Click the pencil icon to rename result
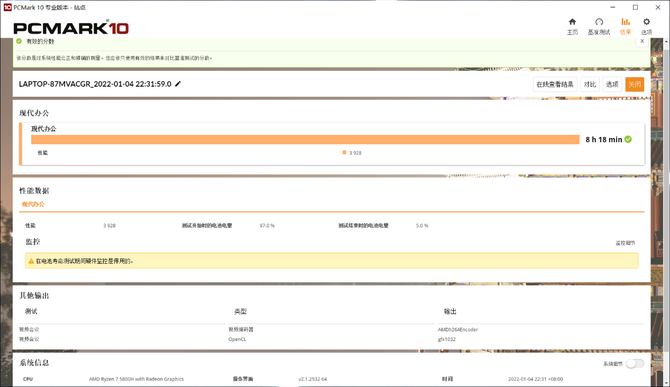 click(178, 84)
